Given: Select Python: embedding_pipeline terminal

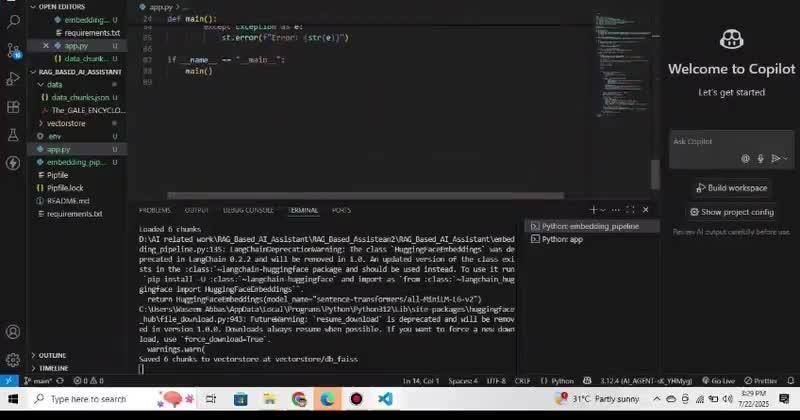Looking at the screenshot, I should pos(592,226).
